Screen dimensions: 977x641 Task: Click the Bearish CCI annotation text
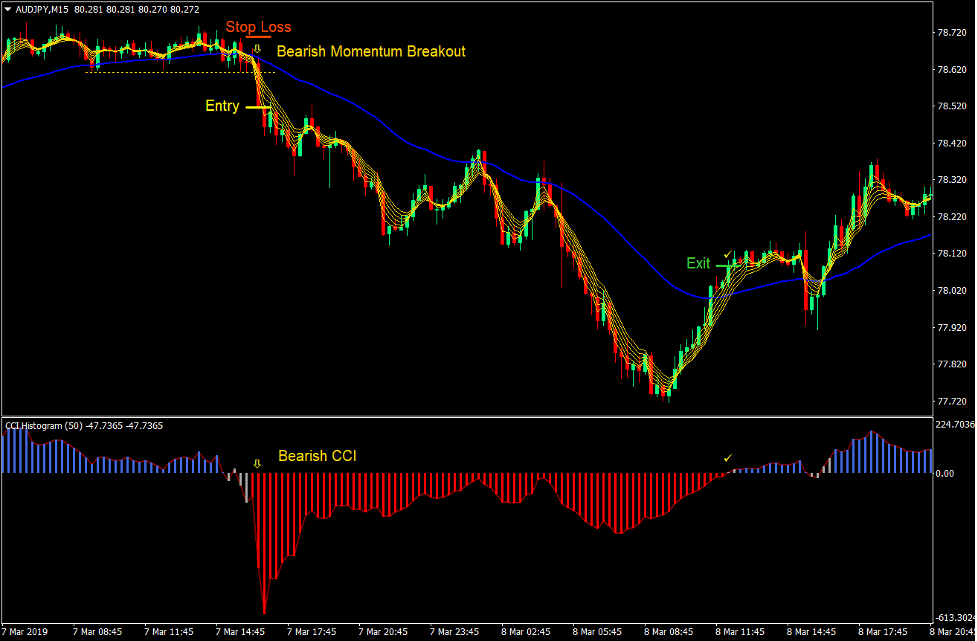[x=317, y=456]
